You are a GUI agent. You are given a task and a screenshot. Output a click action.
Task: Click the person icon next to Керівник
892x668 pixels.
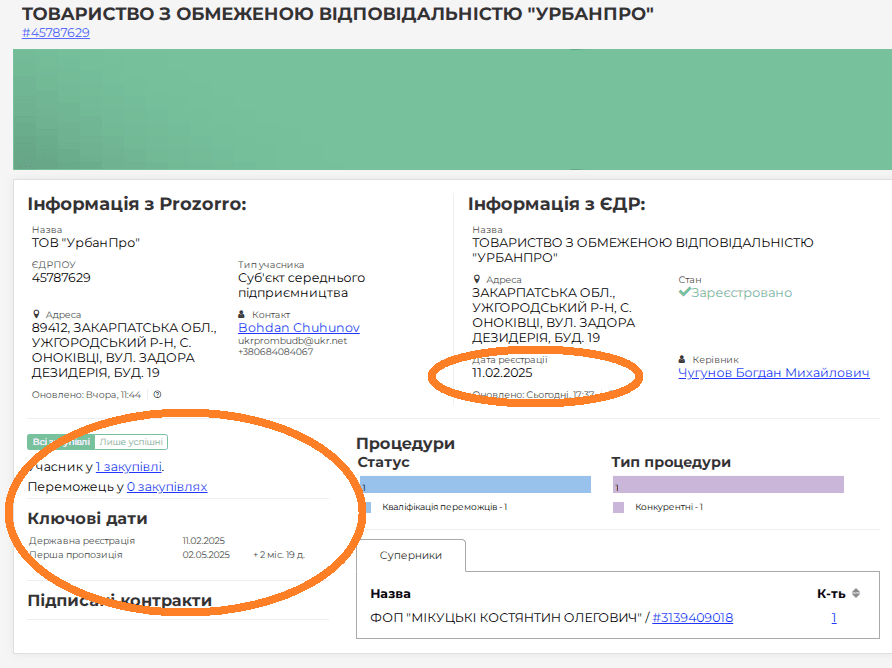pyautogui.click(x=682, y=360)
